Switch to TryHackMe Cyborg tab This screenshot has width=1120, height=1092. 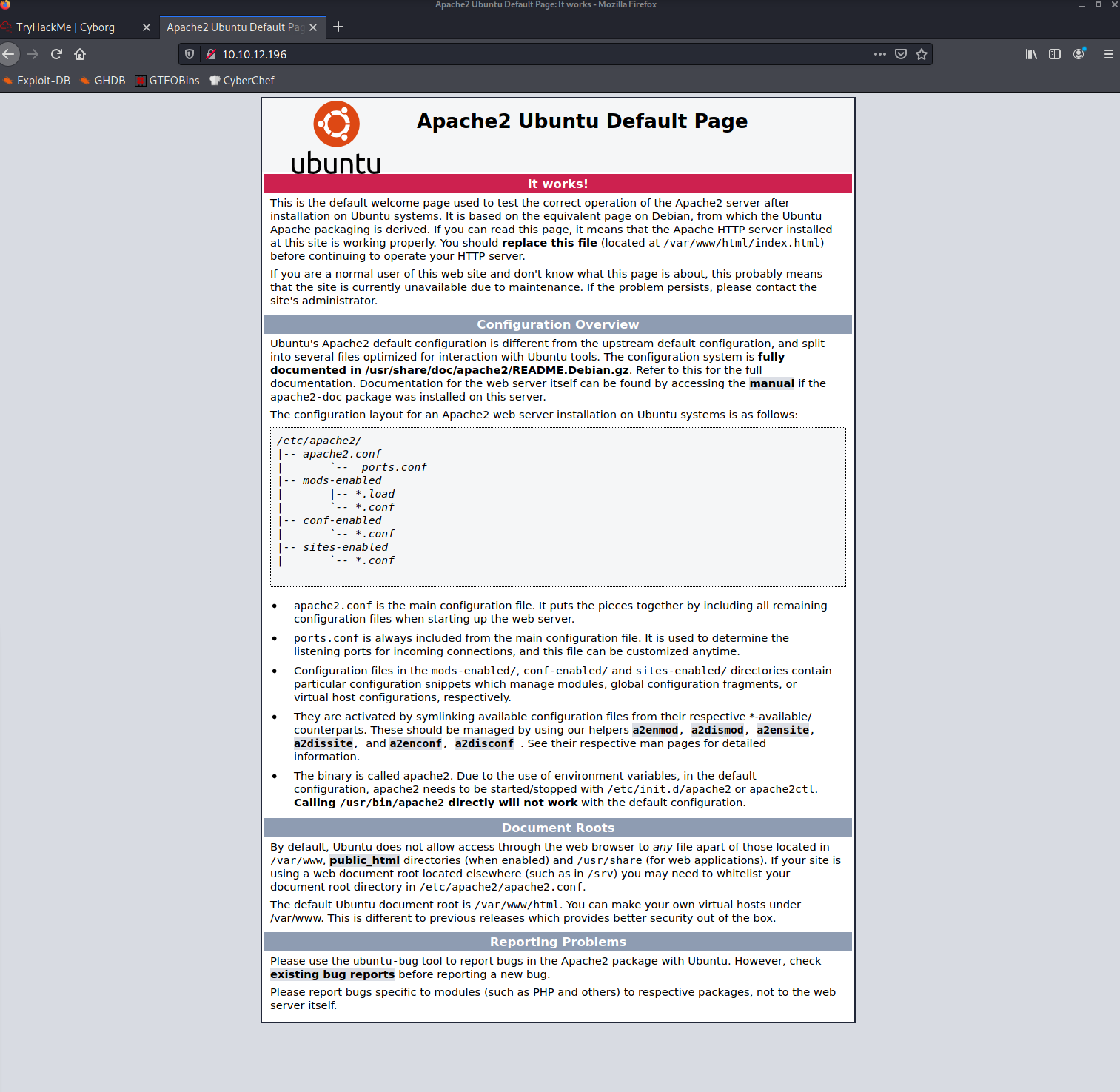[x=66, y=27]
